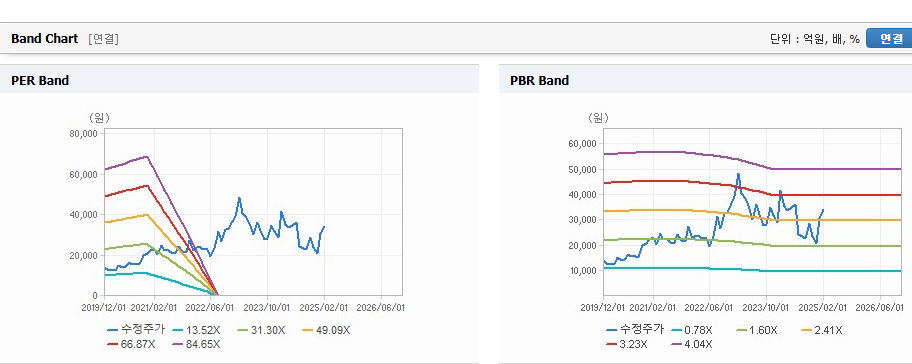The image size is (912, 364).
Task: Toggle the 수정주가 legend in PBR Band
Action: tap(635, 330)
